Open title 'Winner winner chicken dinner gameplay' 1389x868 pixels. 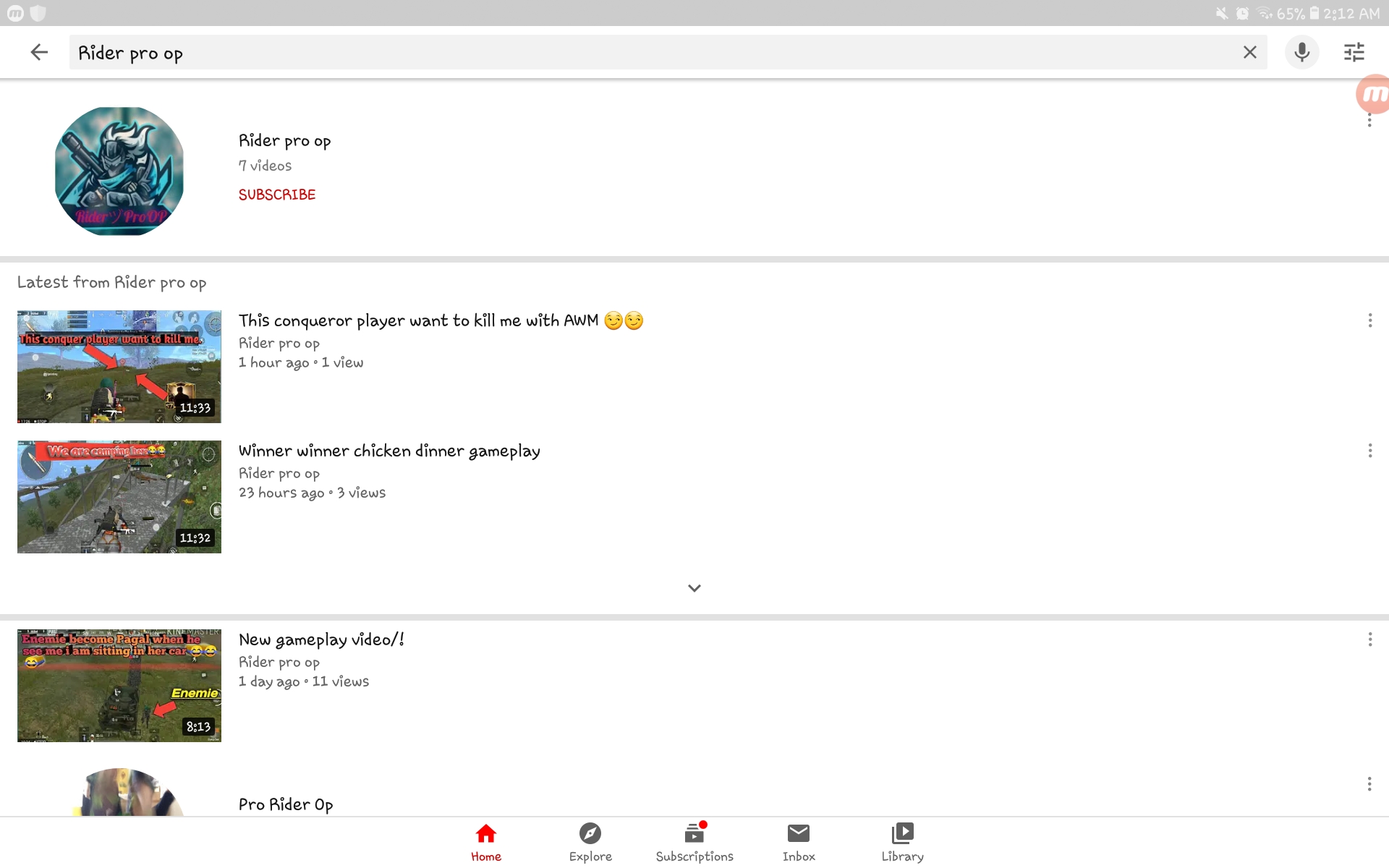coord(389,451)
